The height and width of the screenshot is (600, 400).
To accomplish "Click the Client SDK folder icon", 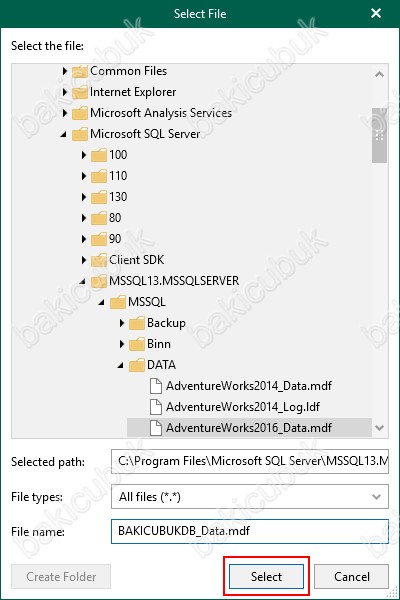I will [99, 260].
